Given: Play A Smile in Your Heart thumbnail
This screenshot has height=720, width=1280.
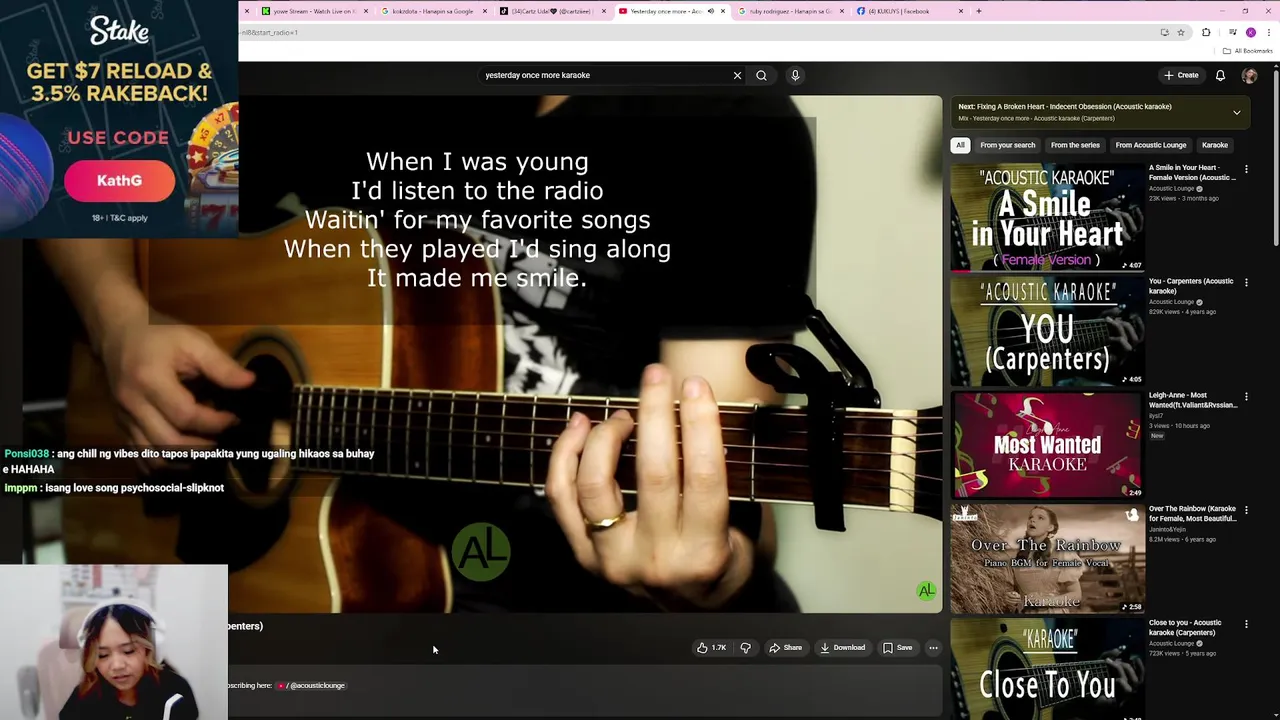Looking at the screenshot, I should [1046, 217].
